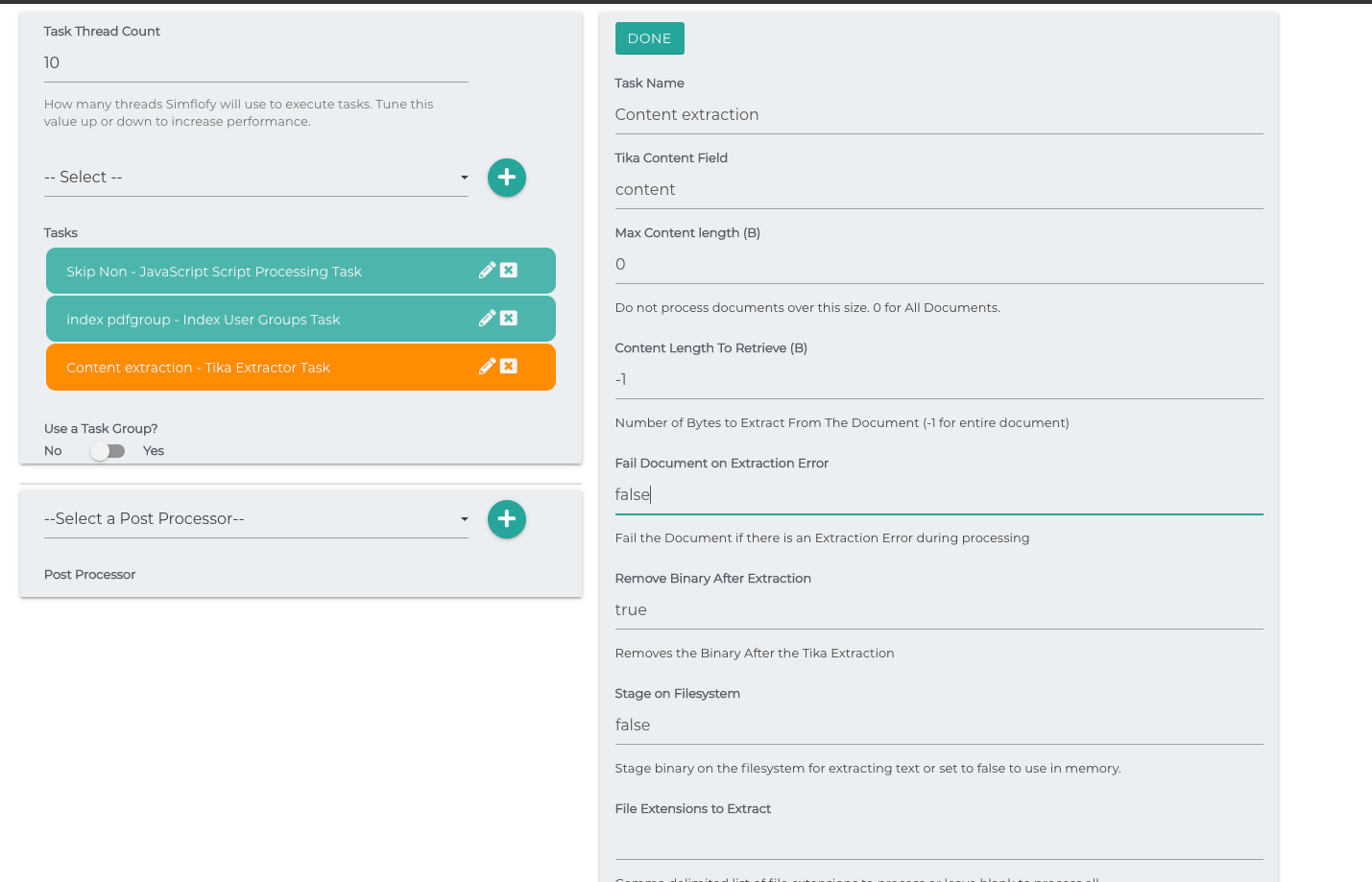Select the Content extraction task row
This screenshot has height=882, width=1372.
click(x=259, y=368)
